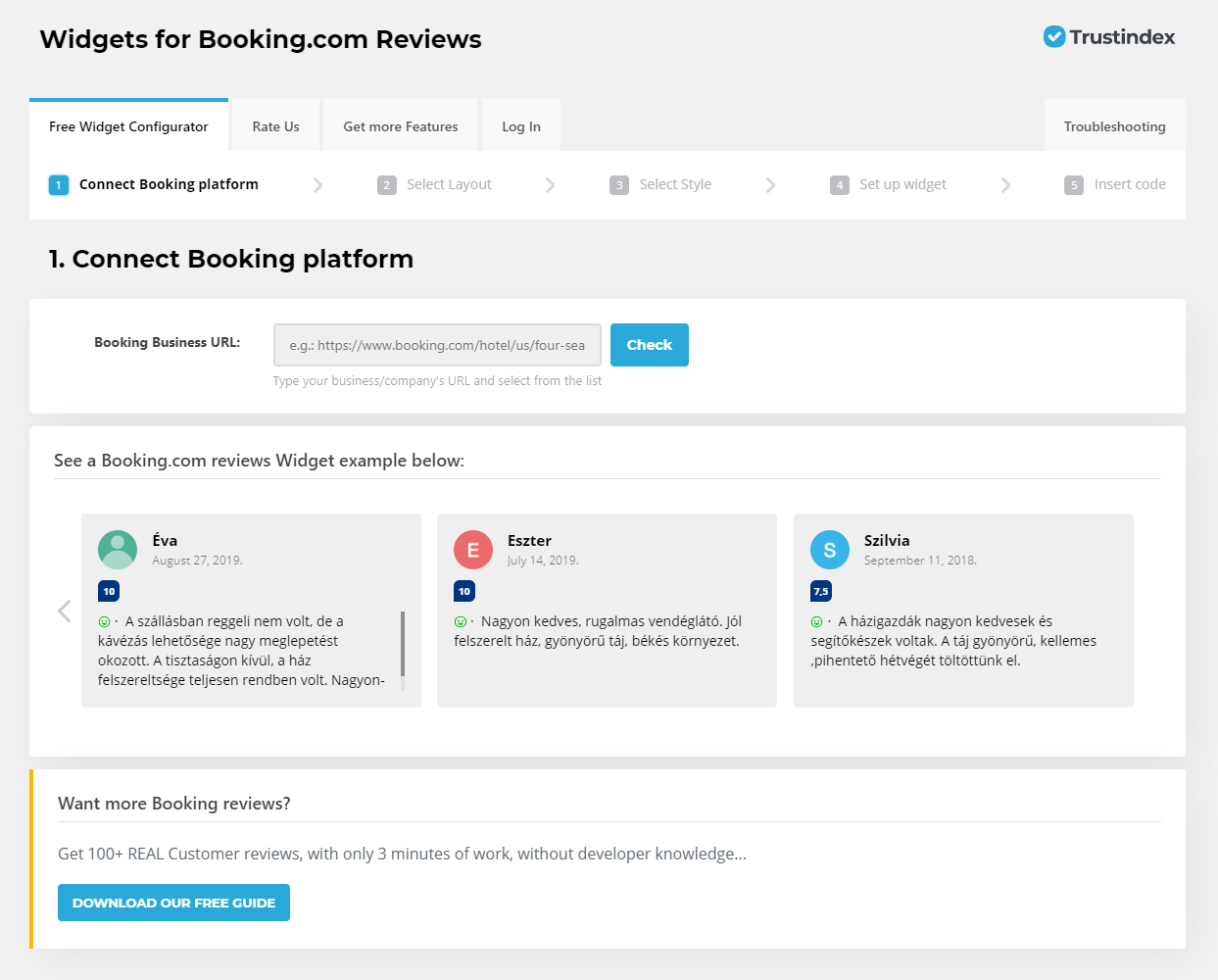Click Download Our Free Guide button

tap(173, 903)
